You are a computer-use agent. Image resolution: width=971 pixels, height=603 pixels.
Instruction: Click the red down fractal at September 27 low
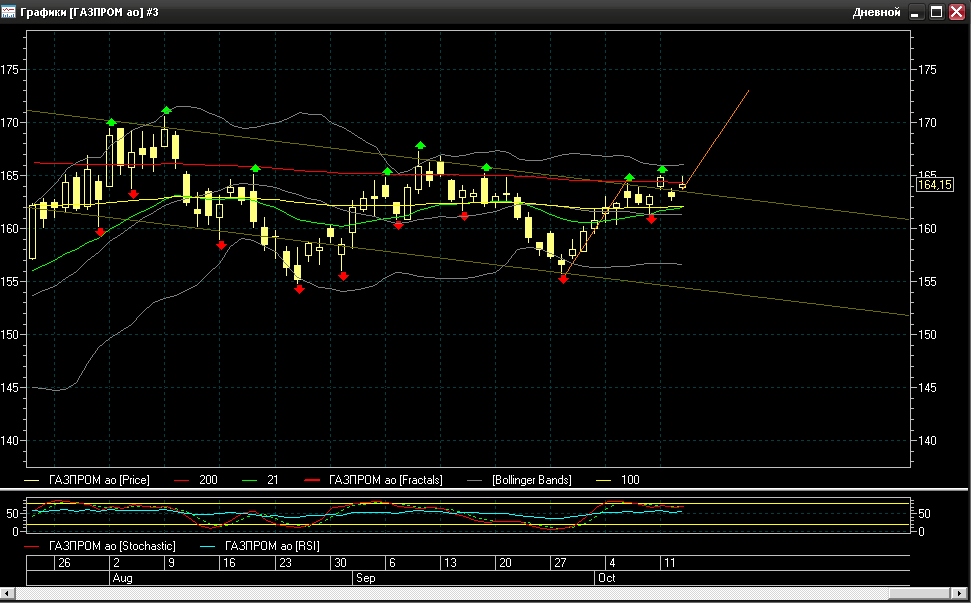[563, 280]
